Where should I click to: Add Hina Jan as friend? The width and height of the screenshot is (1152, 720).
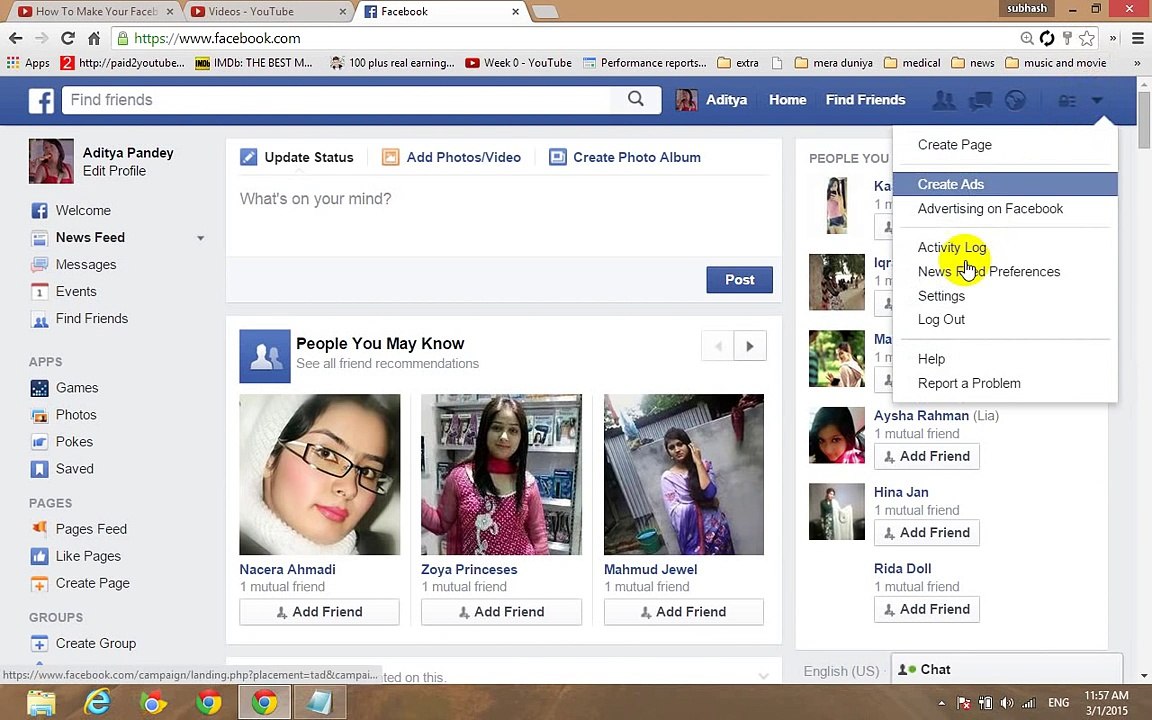pyautogui.click(x=926, y=533)
